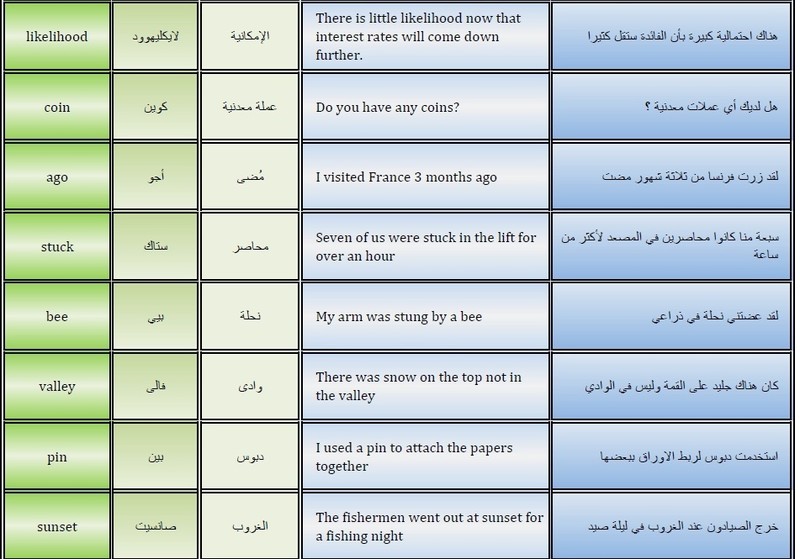Click the "bee" vocabulary cell
The image size is (800, 559).
[x=57, y=316]
